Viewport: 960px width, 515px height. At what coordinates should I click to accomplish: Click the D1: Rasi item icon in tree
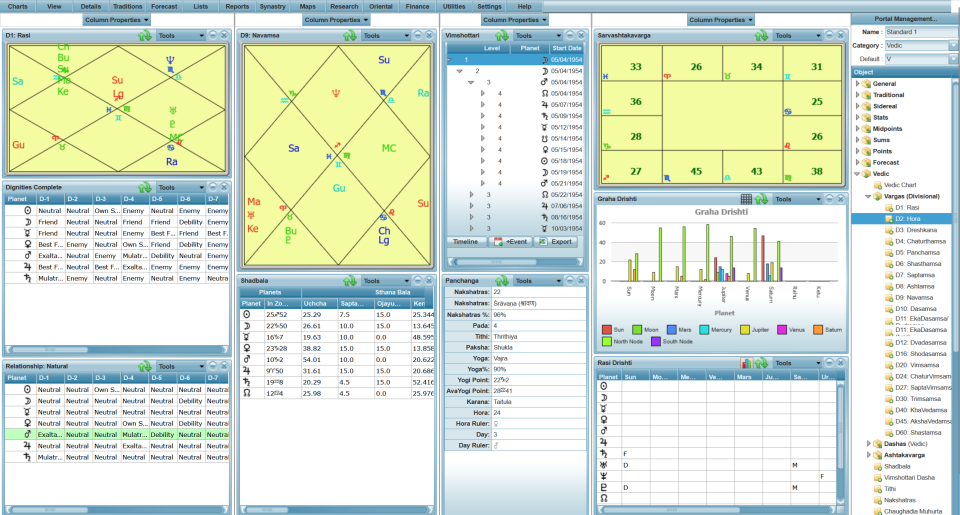point(888,208)
